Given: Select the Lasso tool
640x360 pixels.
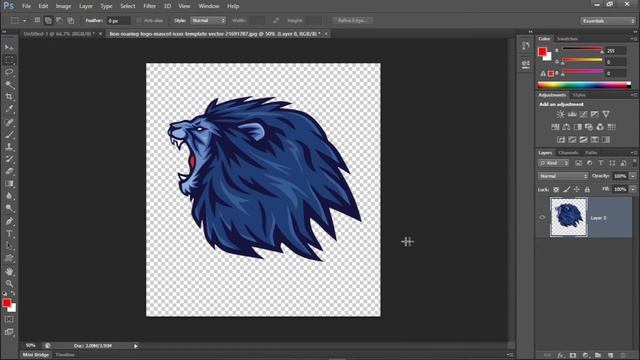Looking at the screenshot, I should [9, 72].
